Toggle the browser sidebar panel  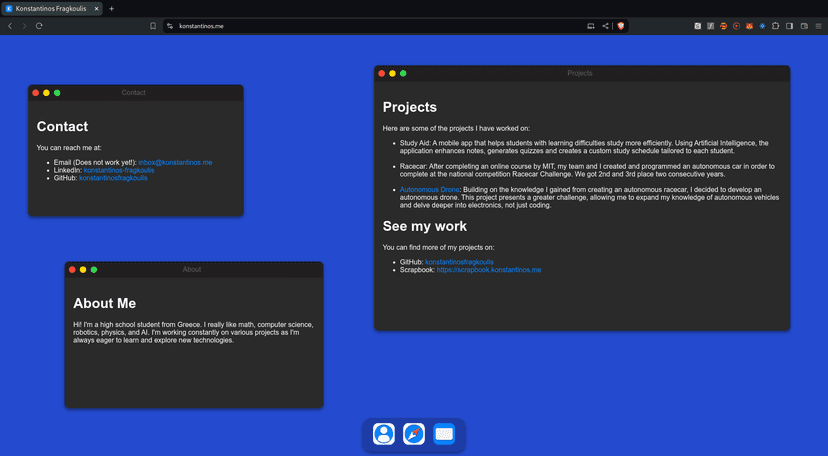[790, 26]
